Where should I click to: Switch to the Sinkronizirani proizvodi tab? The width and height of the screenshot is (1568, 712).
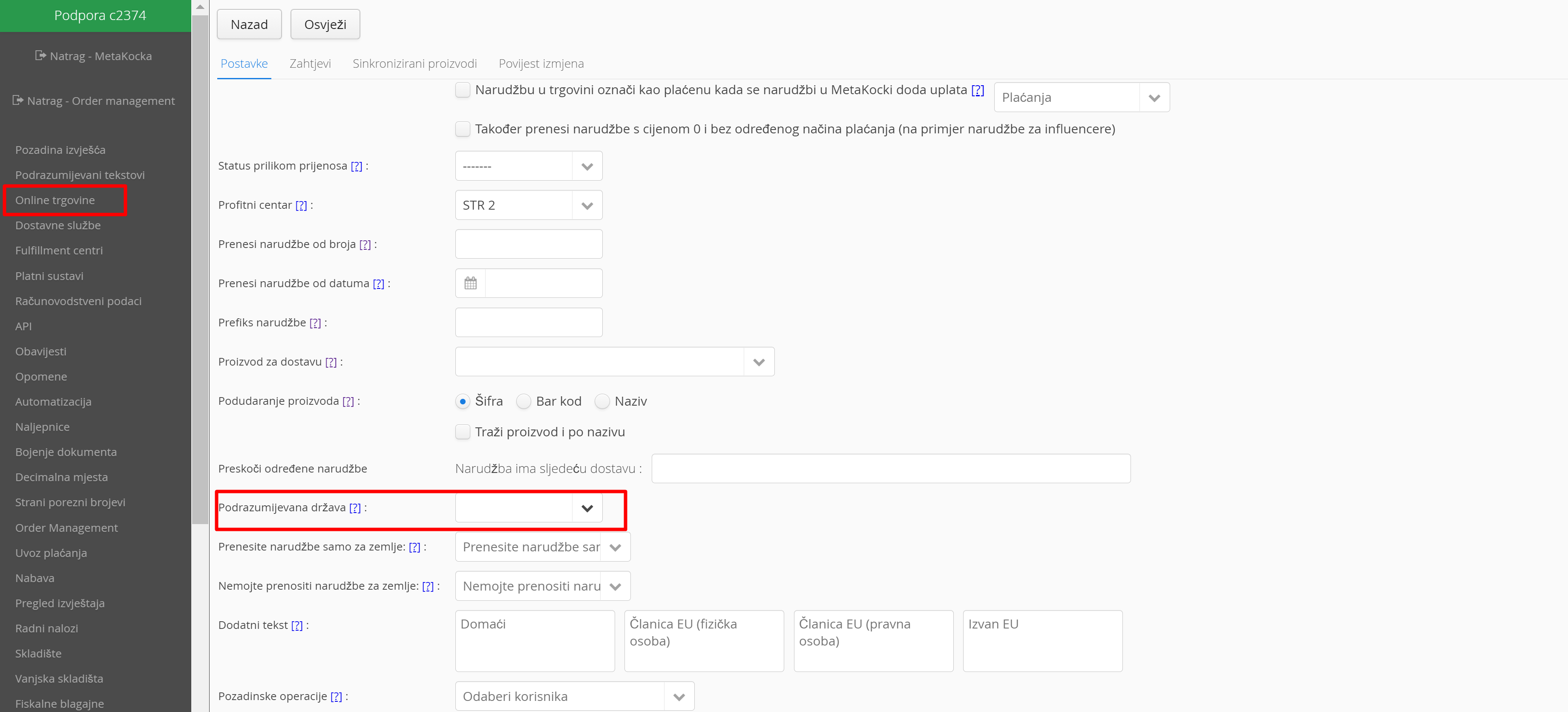tap(414, 63)
